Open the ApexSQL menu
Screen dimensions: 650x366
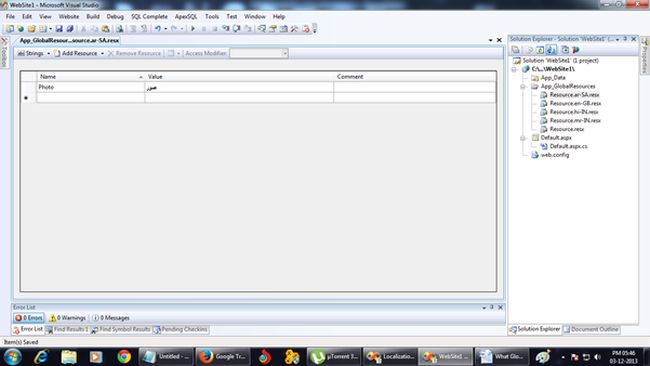coord(186,17)
